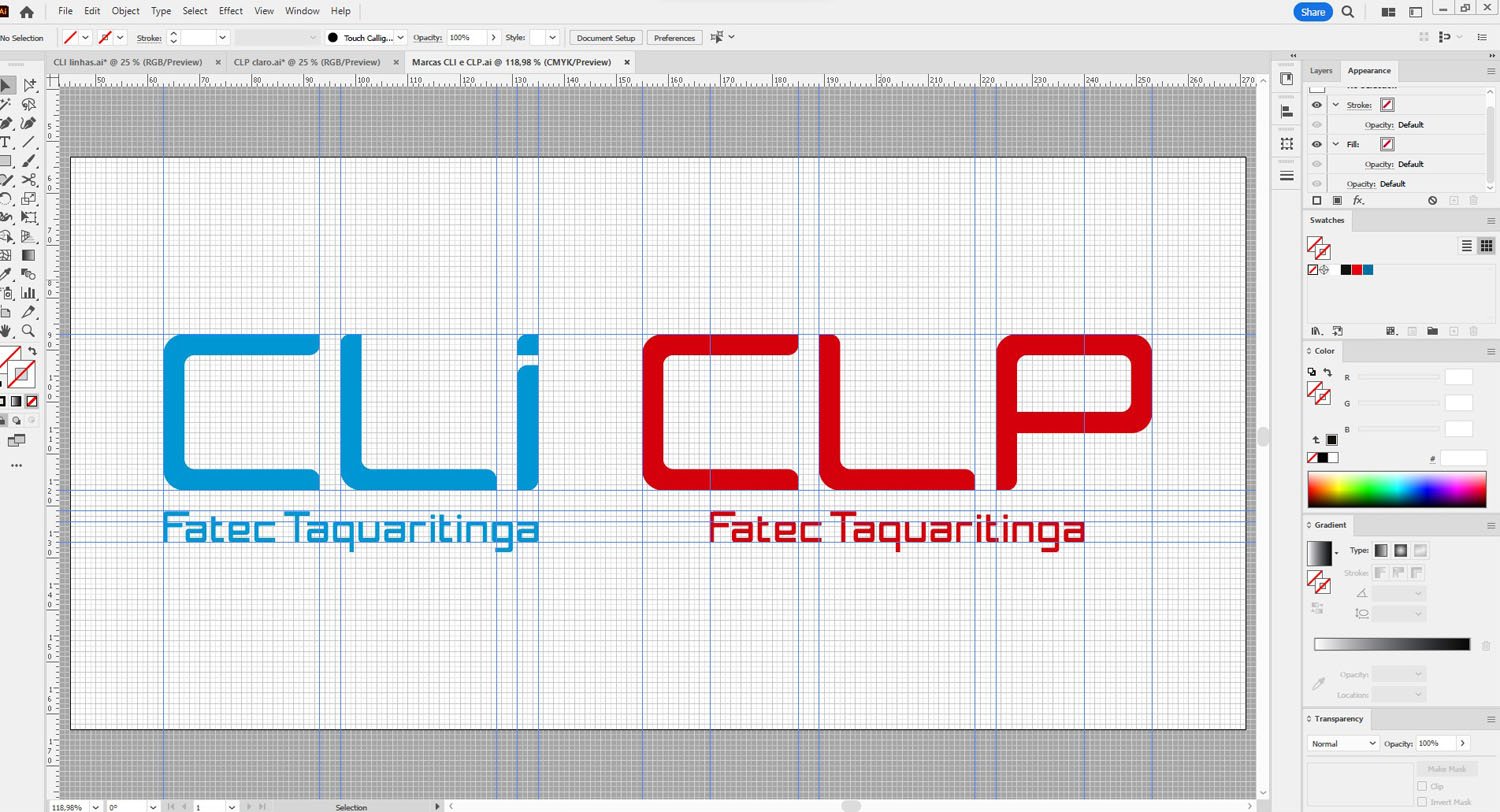This screenshot has width=1500, height=812.
Task: Set color mode to None in toolbar
Action: pos(32,401)
